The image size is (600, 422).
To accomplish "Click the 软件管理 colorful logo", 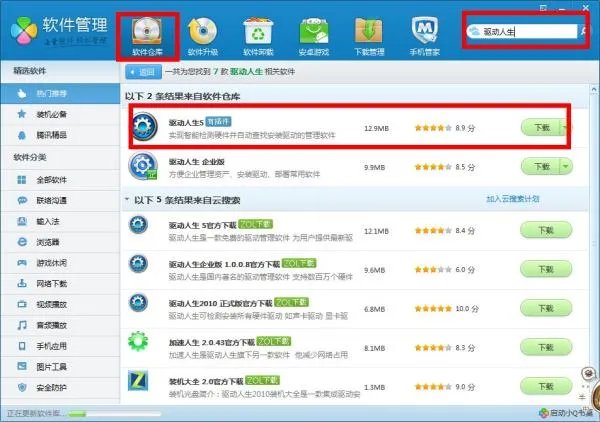I will 24,31.
